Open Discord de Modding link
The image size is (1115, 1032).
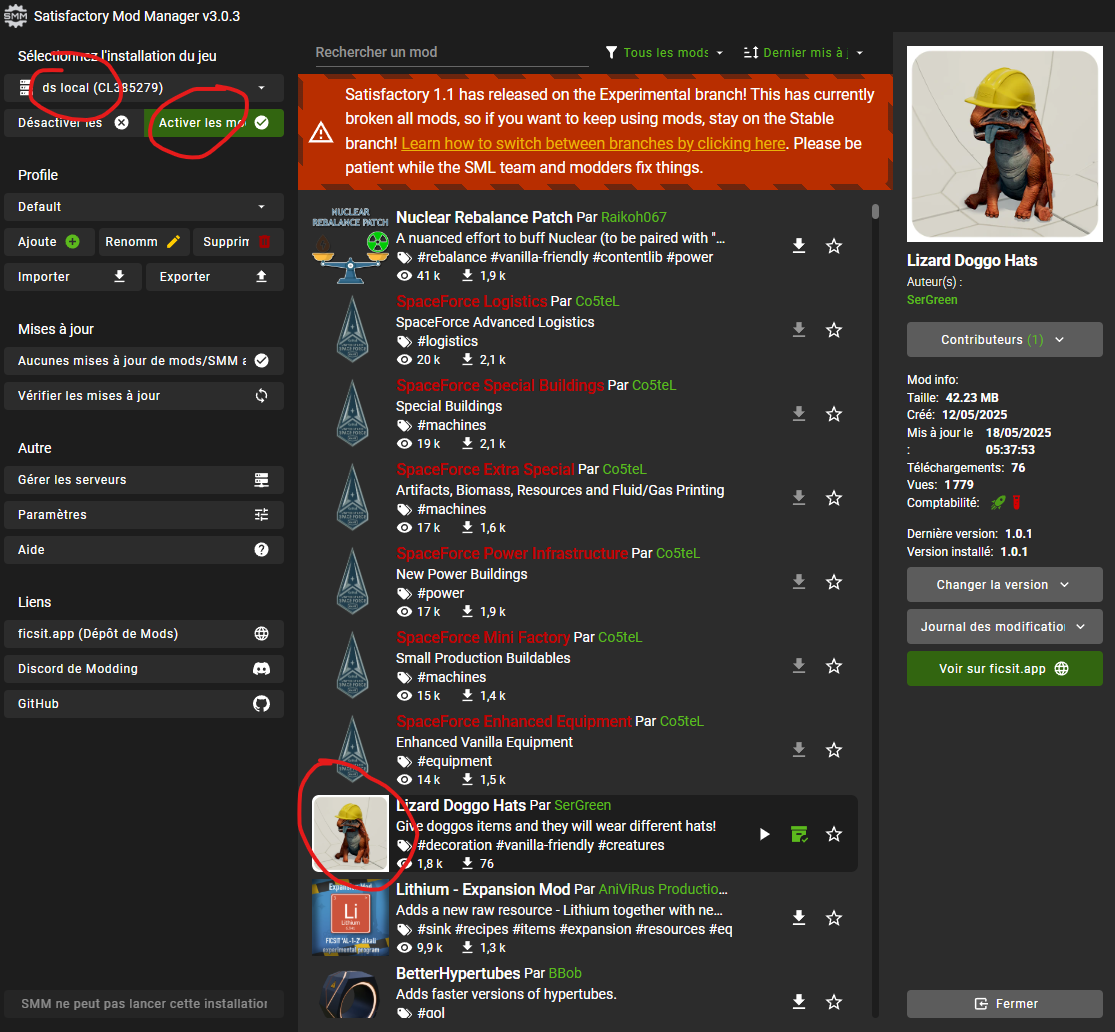click(x=144, y=669)
